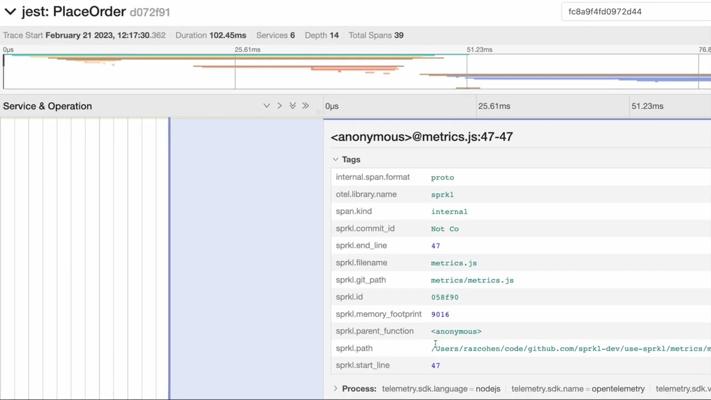The height and width of the screenshot is (400, 711).
Task: Click the span.kind value internal
Action: click(449, 212)
